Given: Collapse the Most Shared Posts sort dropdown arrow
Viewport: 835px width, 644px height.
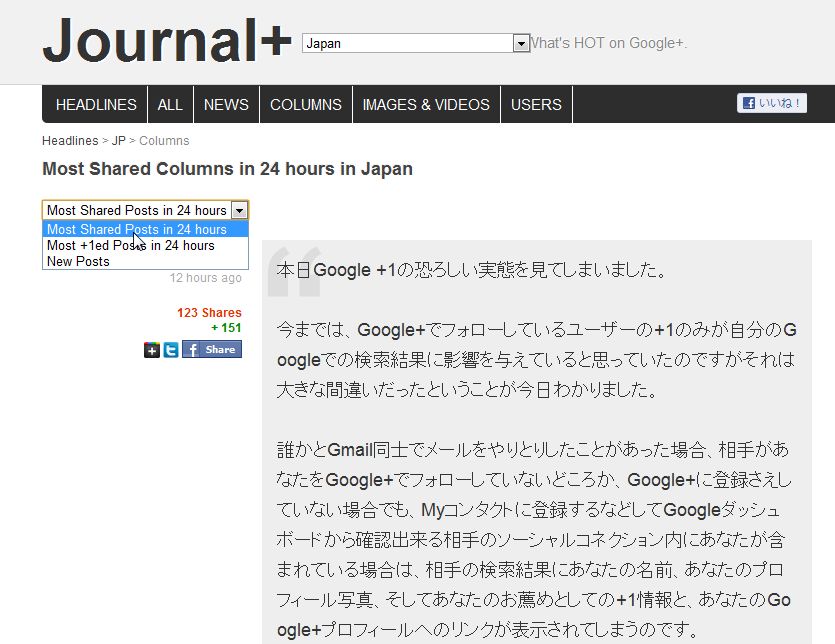Looking at the screenshot, I should pyautogui.click(x=240, y=210).
